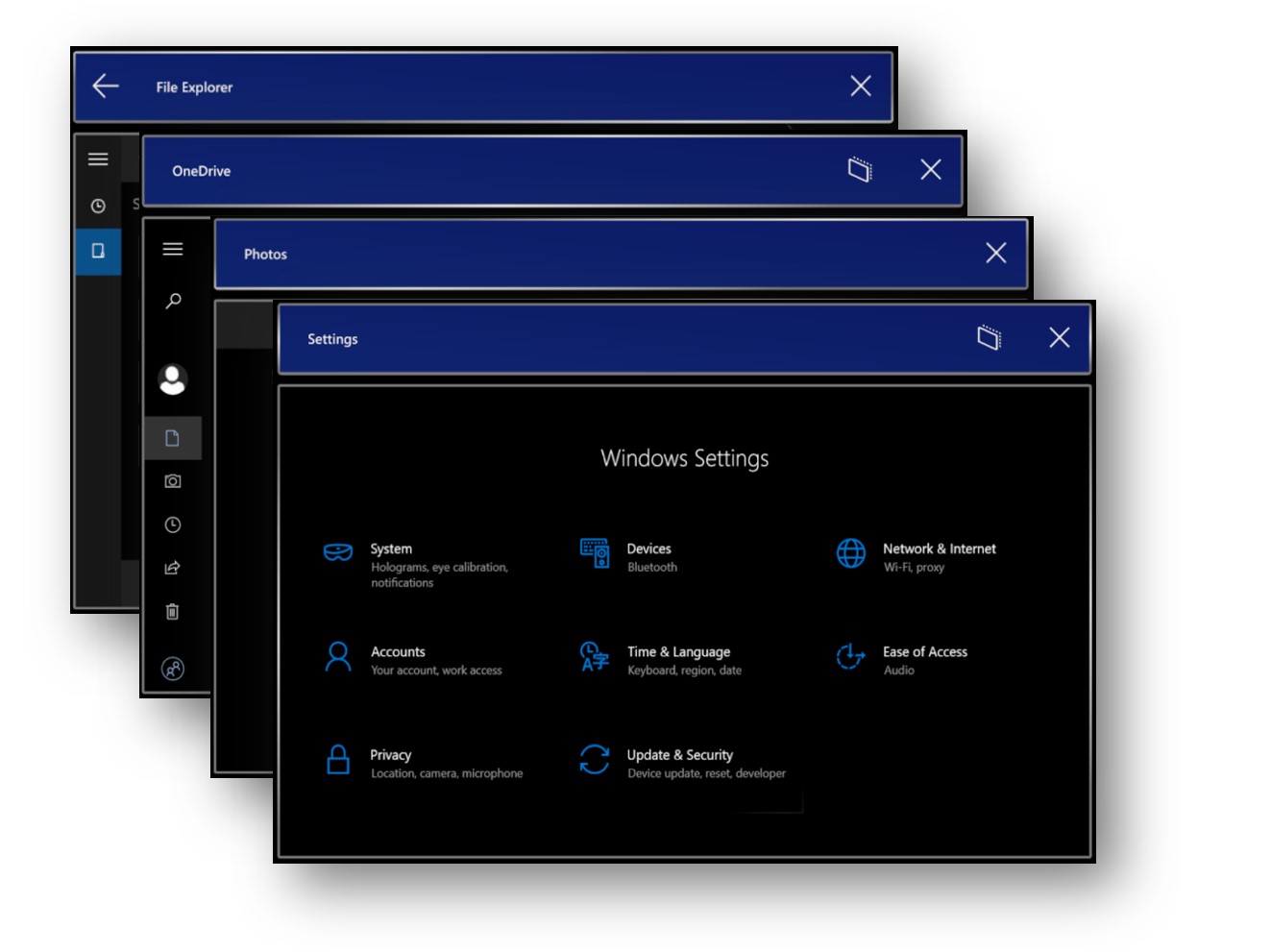Open the Shared icon in OneDrive sidebar
The height and width of the screenshot is (952, 1271).
tap(173, 568)
